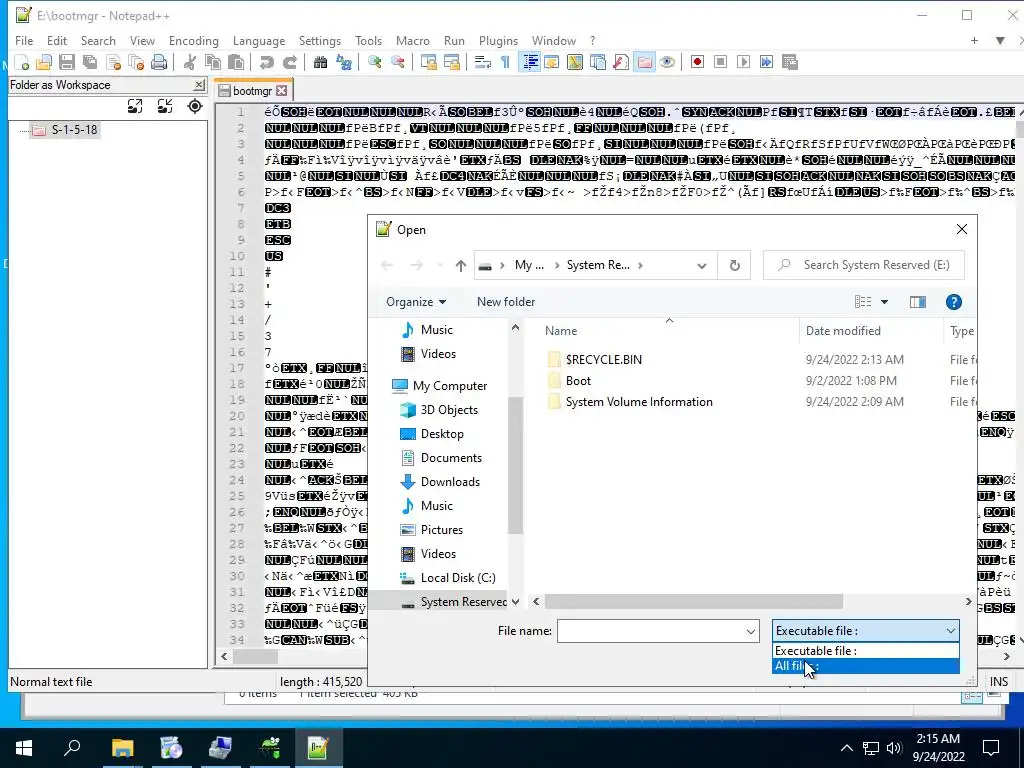Open the Plugins menu

(x=498, y=40)
